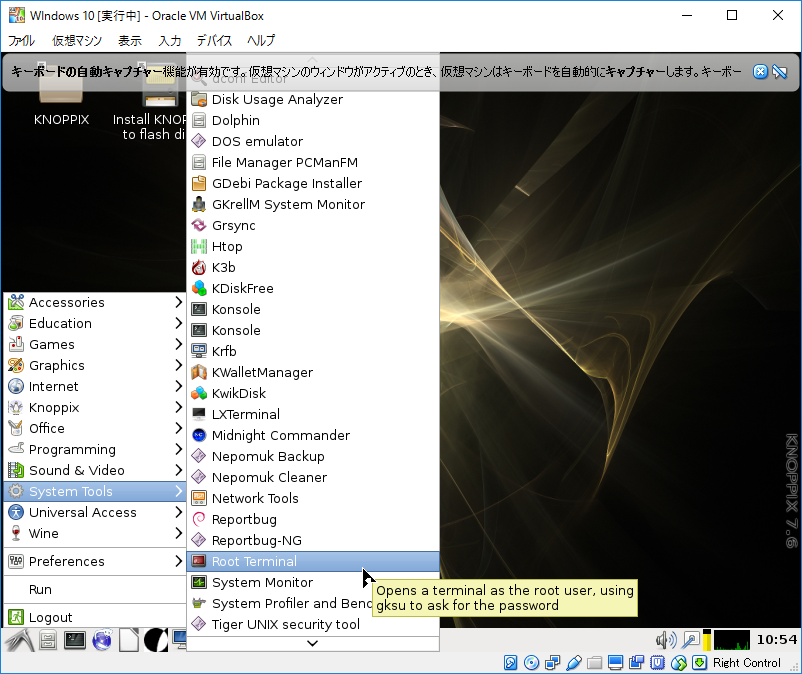
Task: Open the ヘルプ menu
Action: point(261,40)
